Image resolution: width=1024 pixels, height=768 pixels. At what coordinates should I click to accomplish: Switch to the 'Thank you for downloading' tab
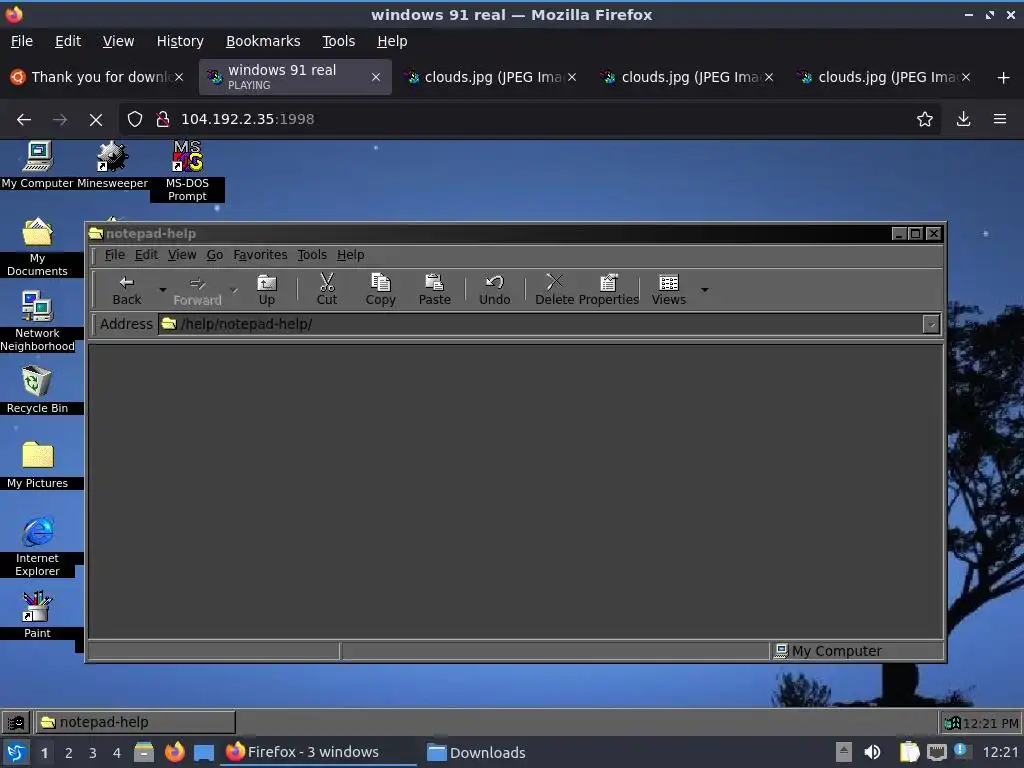click(x=97, y=77)
